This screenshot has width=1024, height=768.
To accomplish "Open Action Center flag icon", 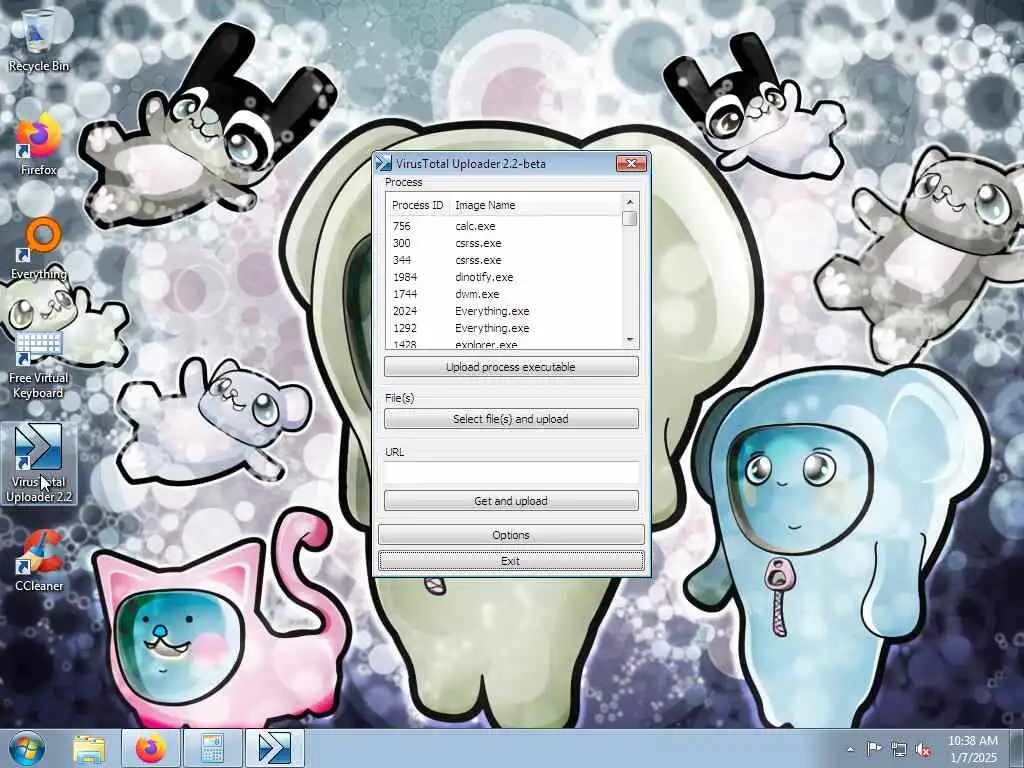I will (874, 749).
